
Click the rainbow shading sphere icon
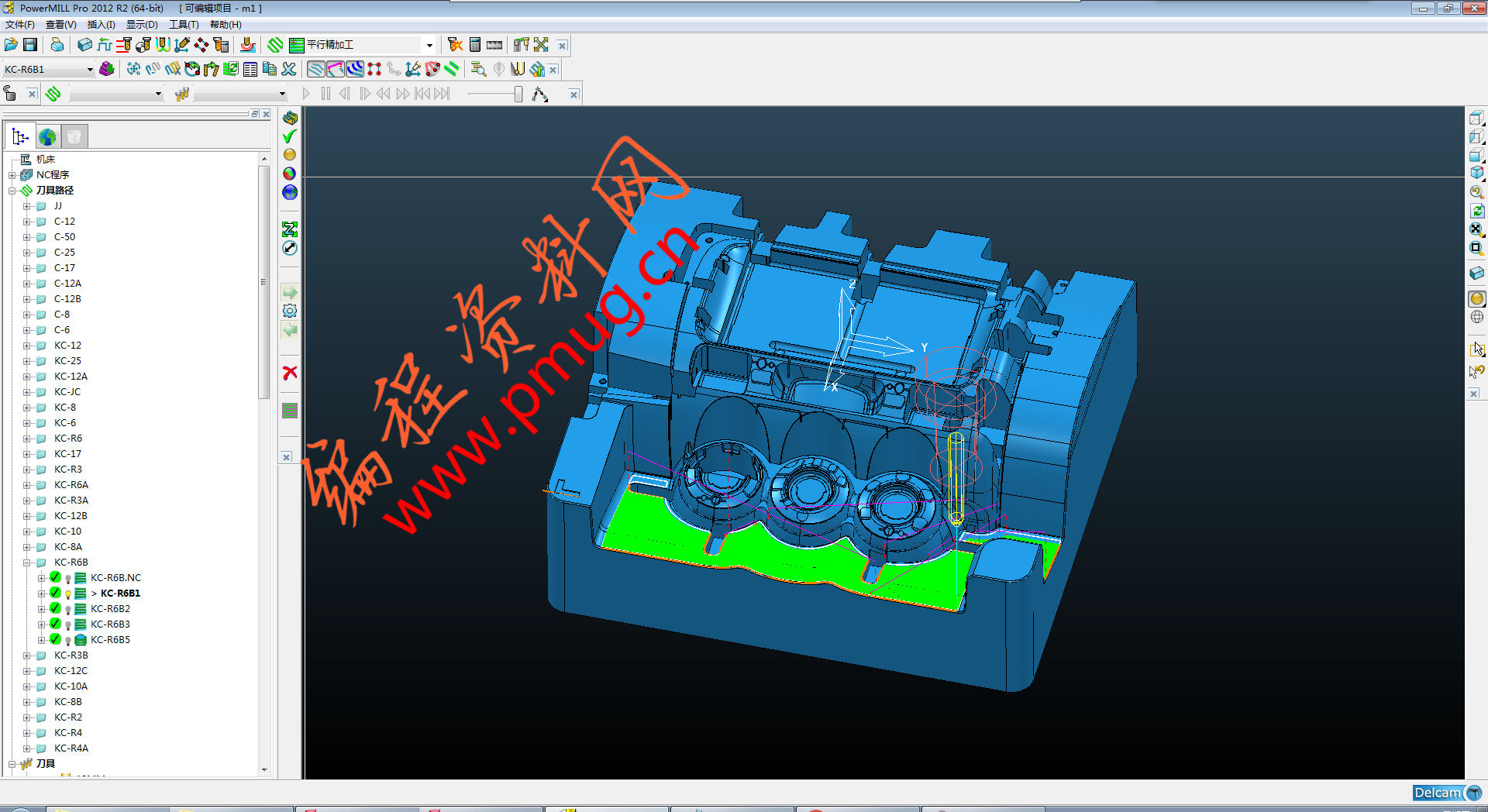click(290, 174)
